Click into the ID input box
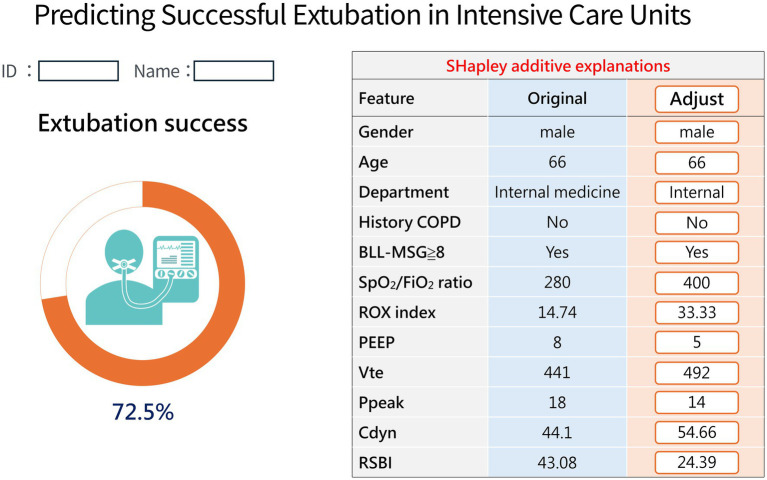This screenshot has width=767, height=480. pyautogui.click(x=78, y=71)
